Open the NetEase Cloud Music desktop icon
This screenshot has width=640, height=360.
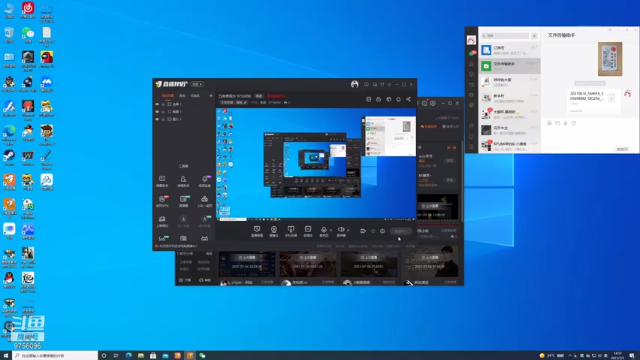point(28,10)
